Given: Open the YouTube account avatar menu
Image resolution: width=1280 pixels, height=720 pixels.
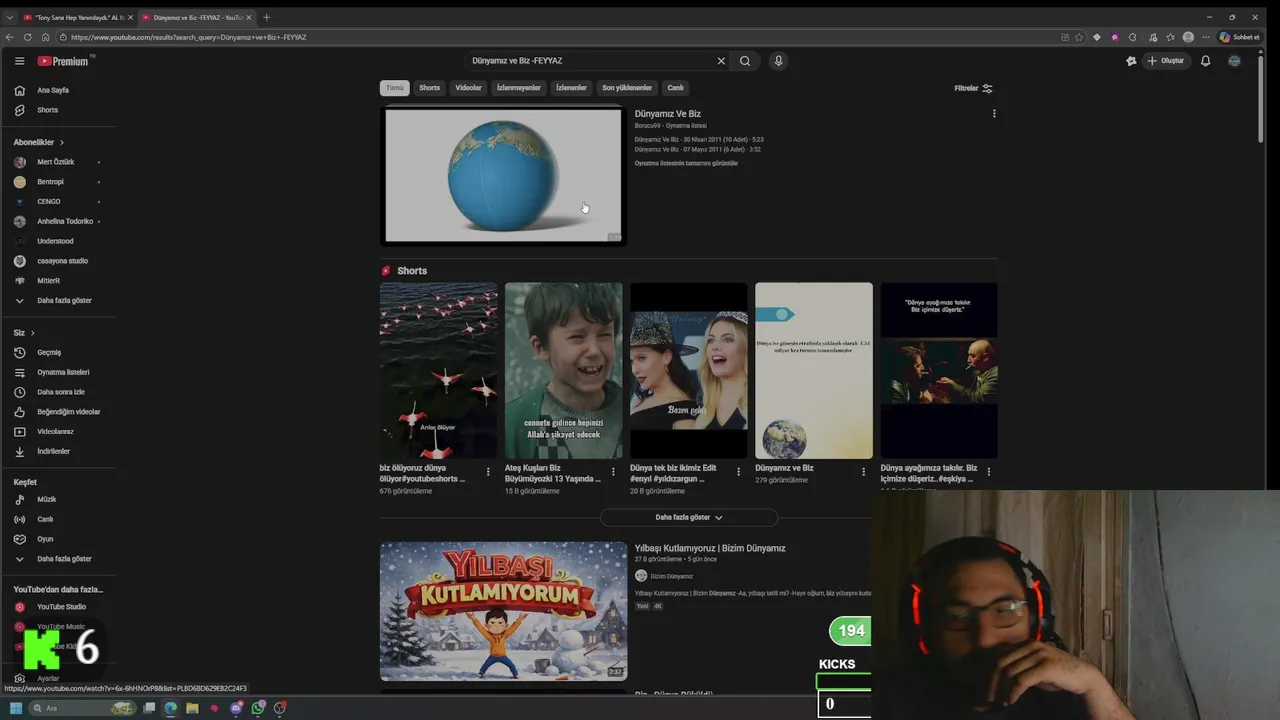Looking at the screenshot, I should (x=1234, y=61).
